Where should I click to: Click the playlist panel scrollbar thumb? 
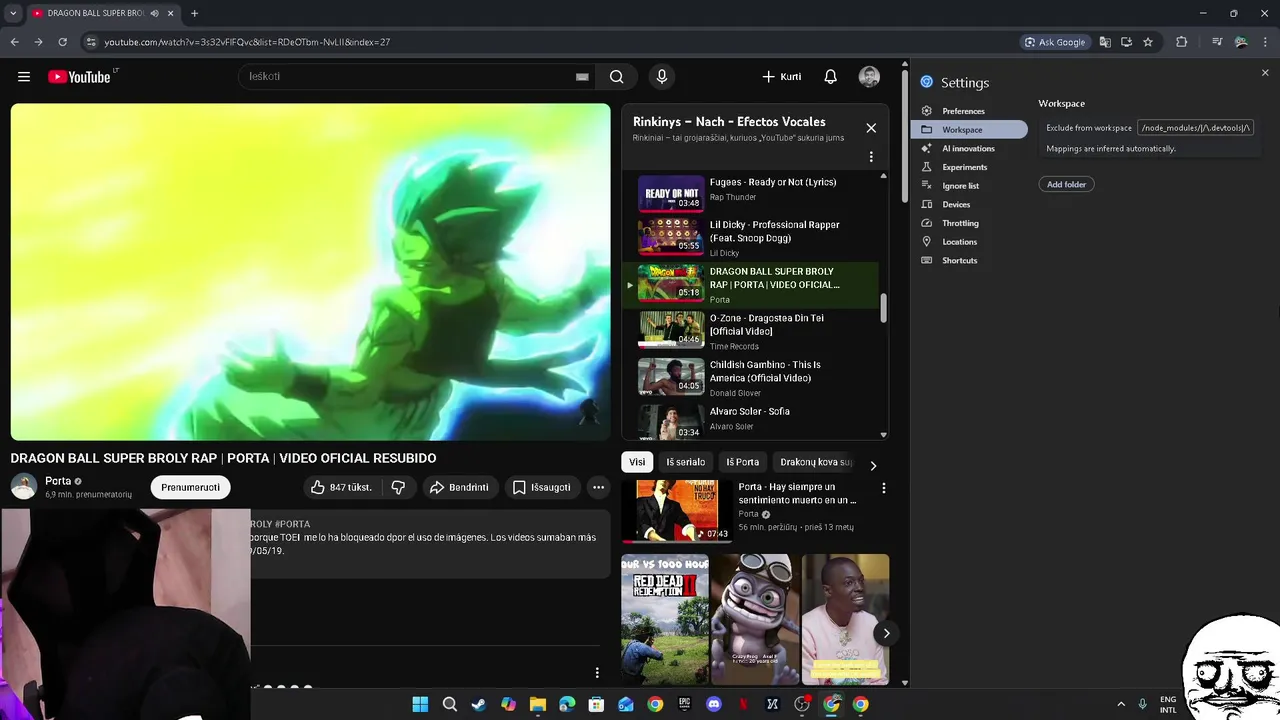pyautogui.click(x=883, y=309)
